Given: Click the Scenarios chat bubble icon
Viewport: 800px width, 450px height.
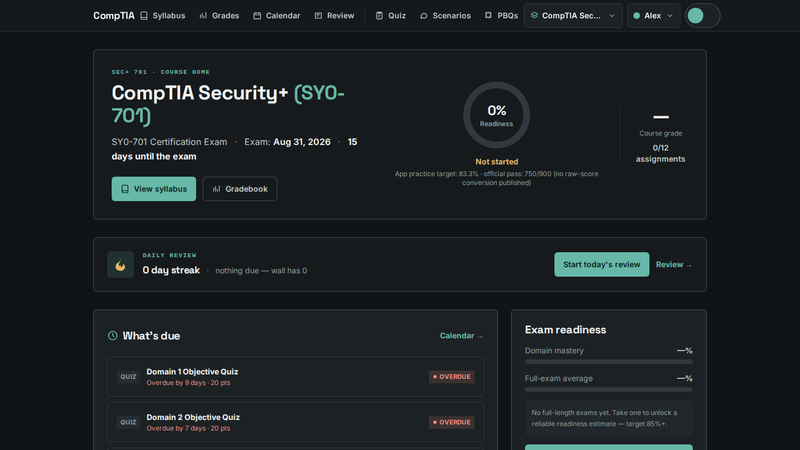Looking at the screenshot, I should tap(423, 16).
